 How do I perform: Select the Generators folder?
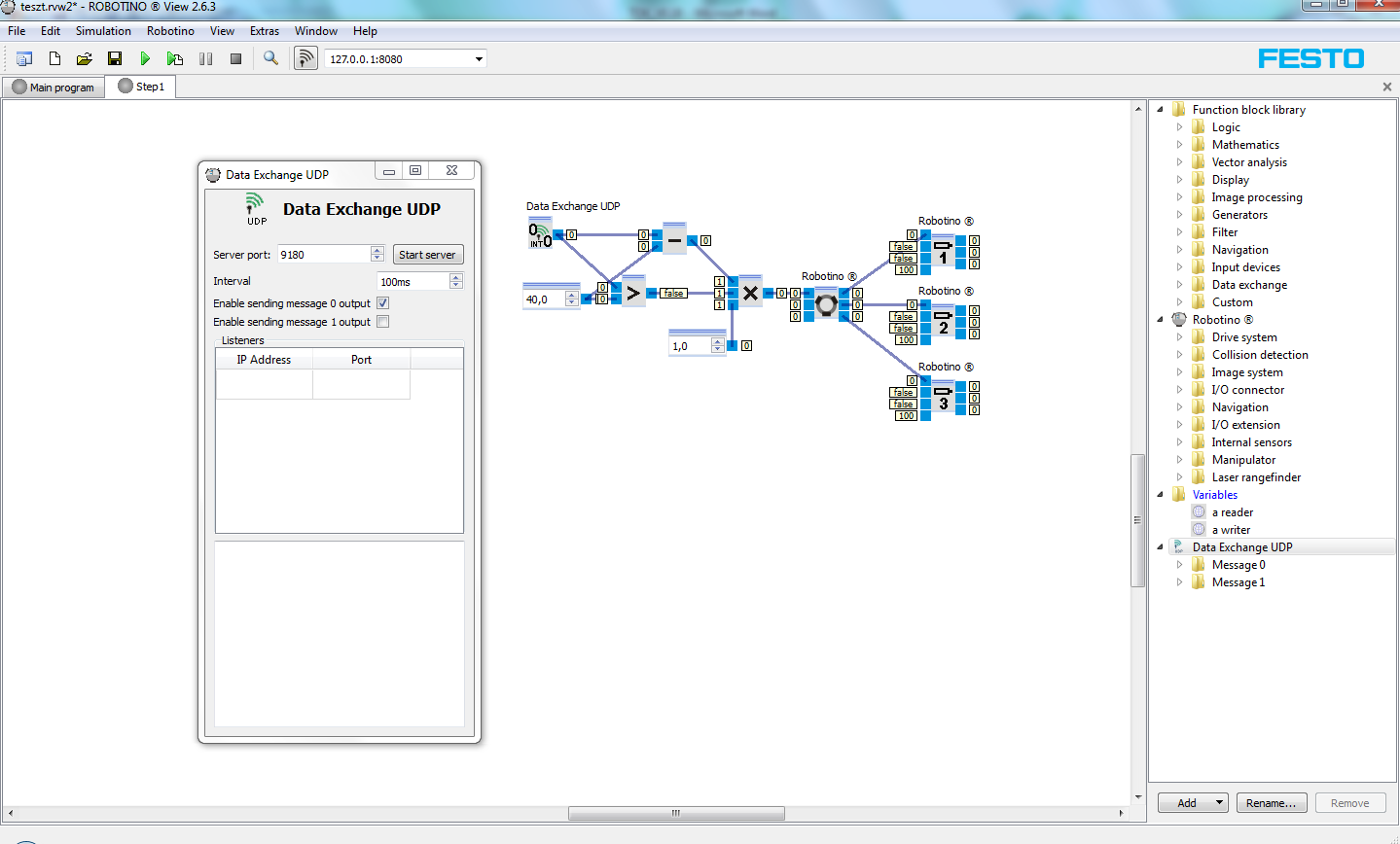click(x=1239, y=215)
